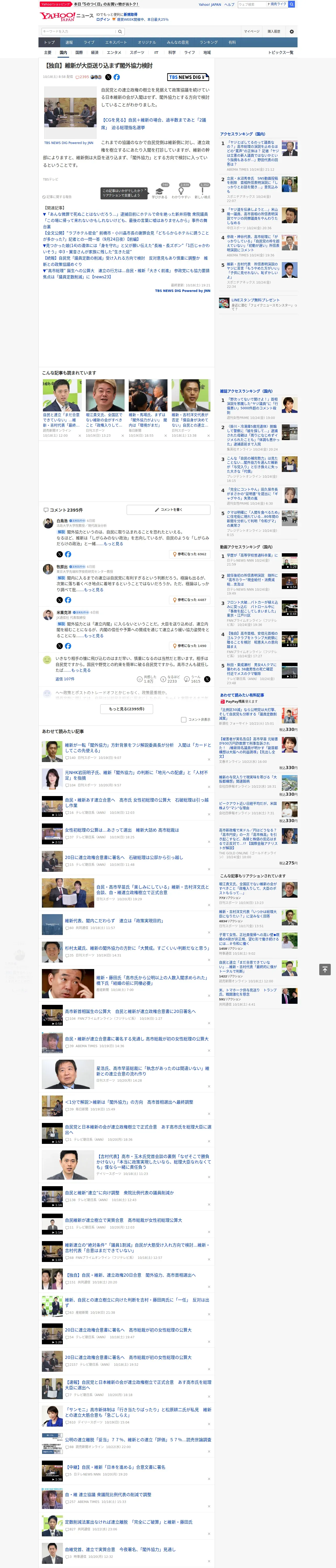Screen dimensions: 336x1568
Task: Click 参考になった 6962 button
Action: [190, 554]
